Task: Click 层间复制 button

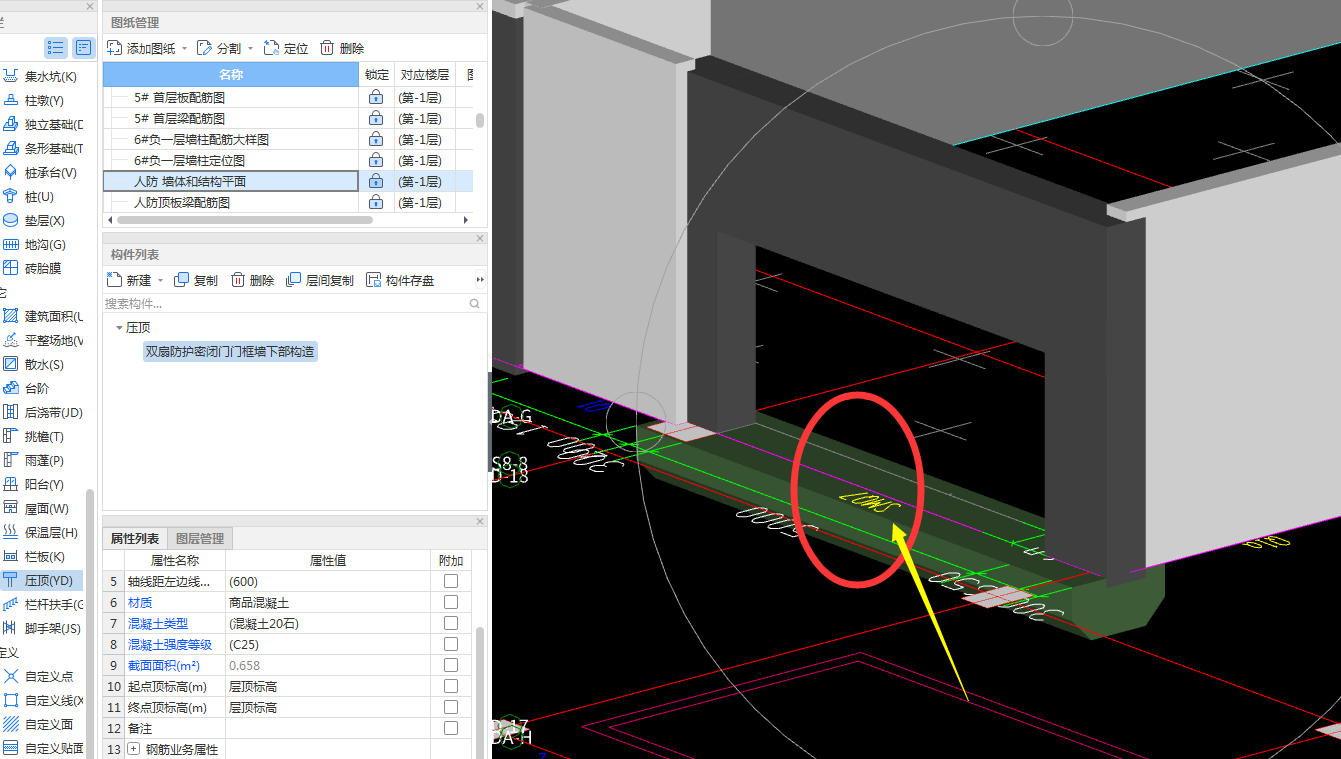Action: [320, 280]
